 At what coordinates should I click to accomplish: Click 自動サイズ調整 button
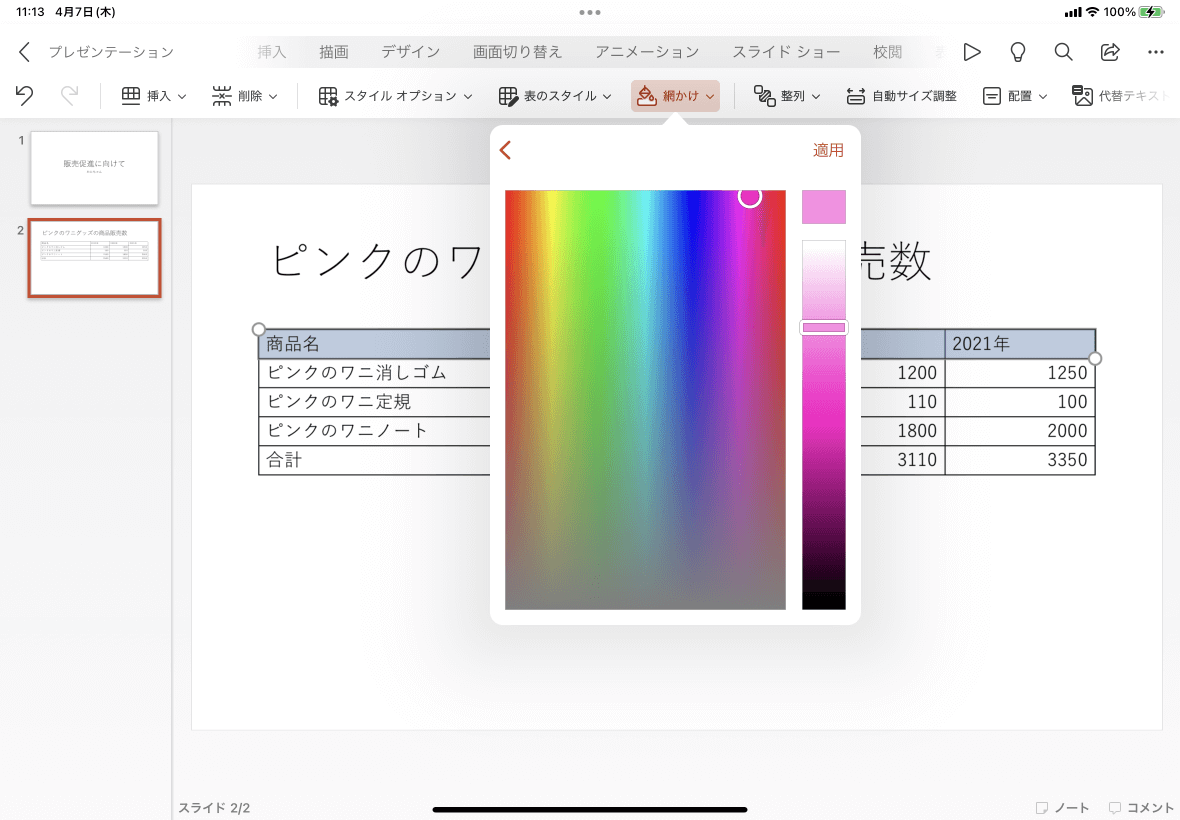[901, 96]
